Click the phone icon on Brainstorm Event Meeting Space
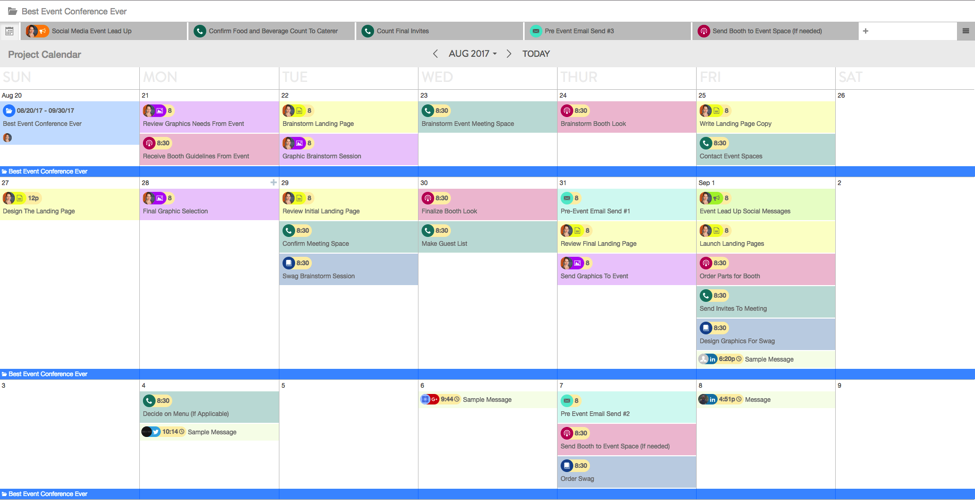Image resolution: width=975 pixels, height=500 pixels. pos(428,111)
